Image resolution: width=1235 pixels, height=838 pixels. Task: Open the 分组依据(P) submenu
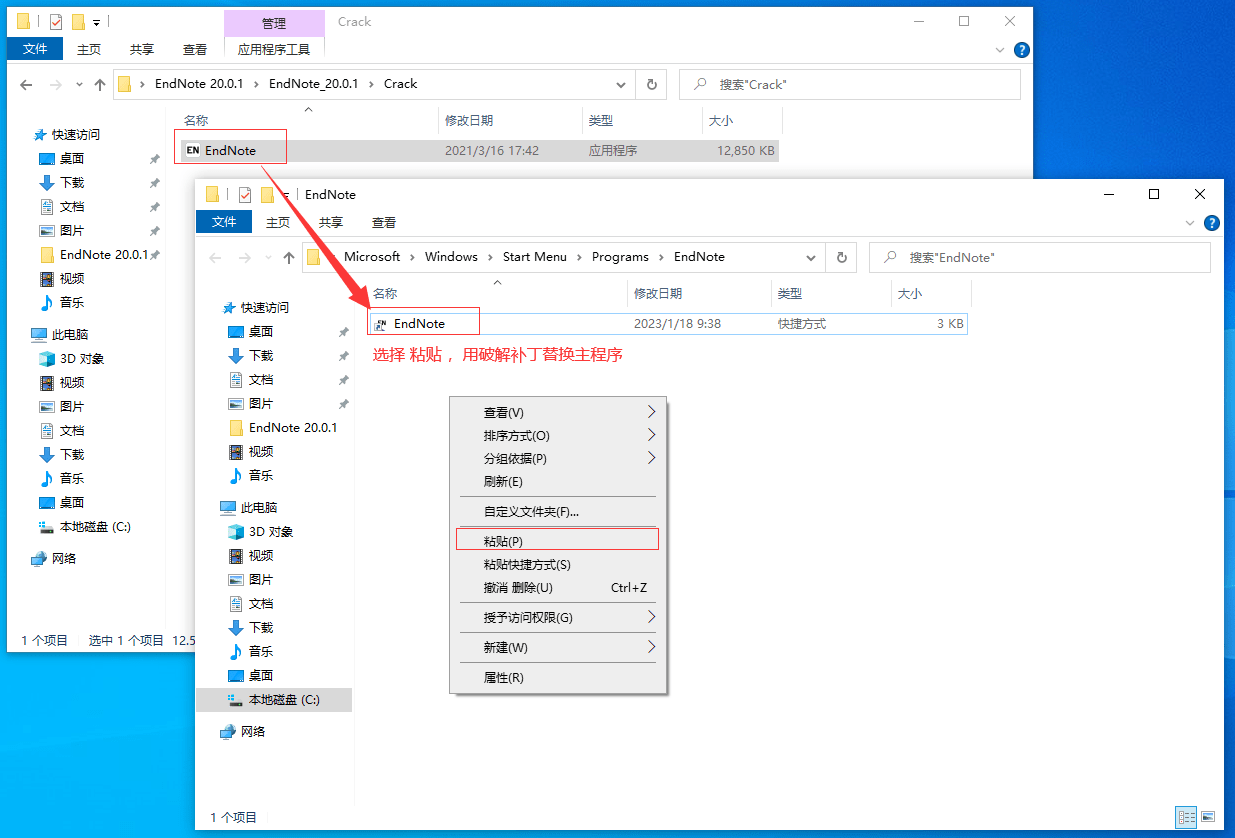pyautogui.click(x=558, y=458)
